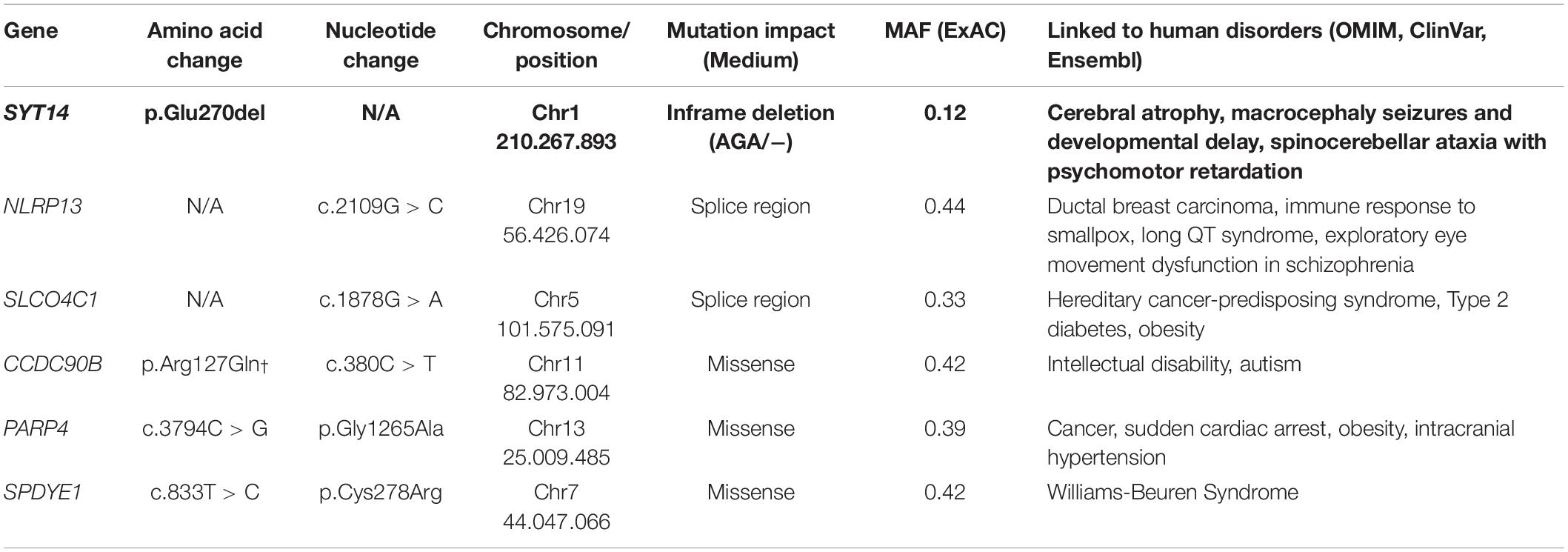Click the p.Cys278Arg cell

pos(381,493)
